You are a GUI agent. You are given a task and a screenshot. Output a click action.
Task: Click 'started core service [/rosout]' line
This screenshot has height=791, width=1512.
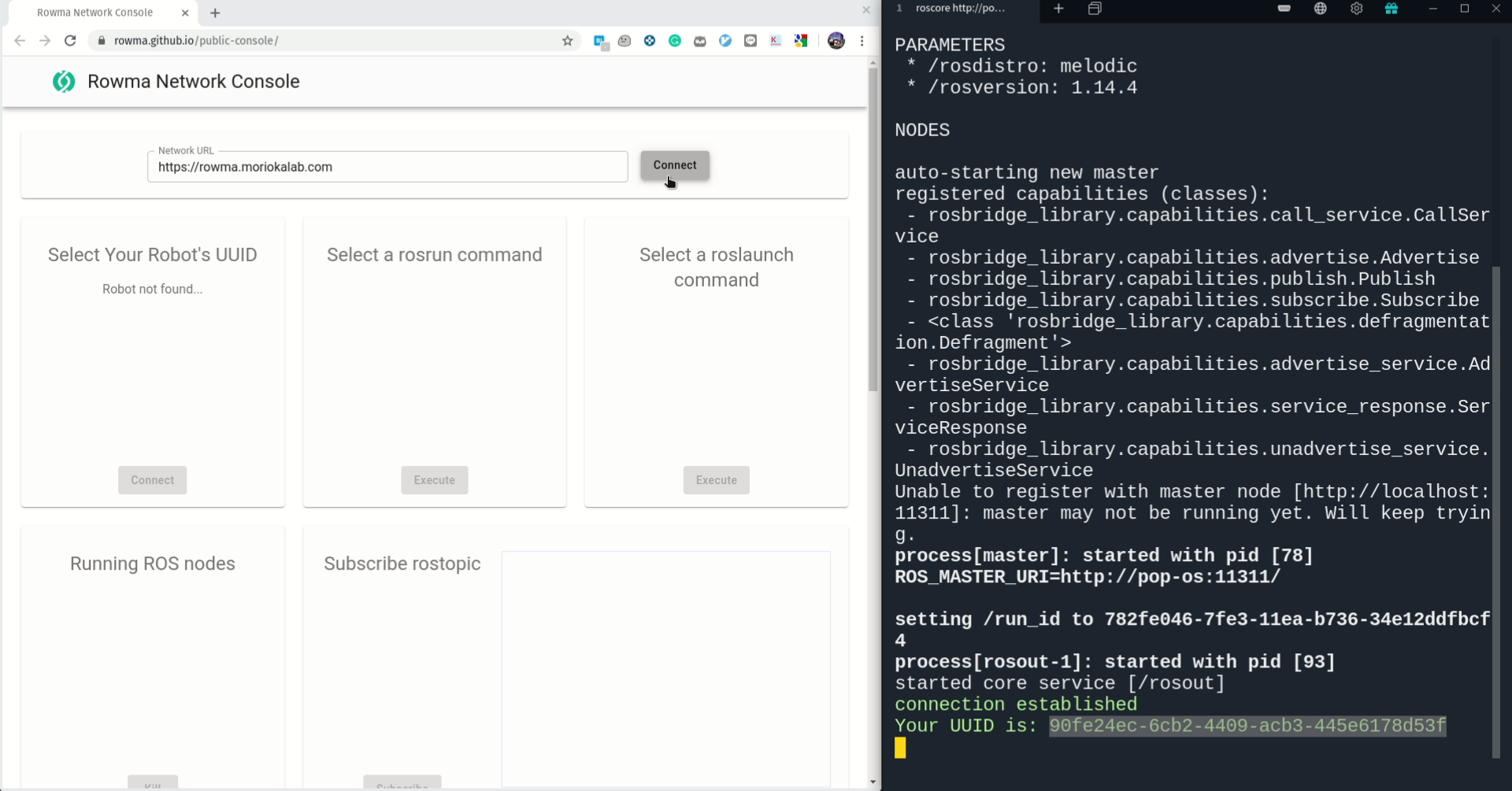click(x=1060, y=683)
